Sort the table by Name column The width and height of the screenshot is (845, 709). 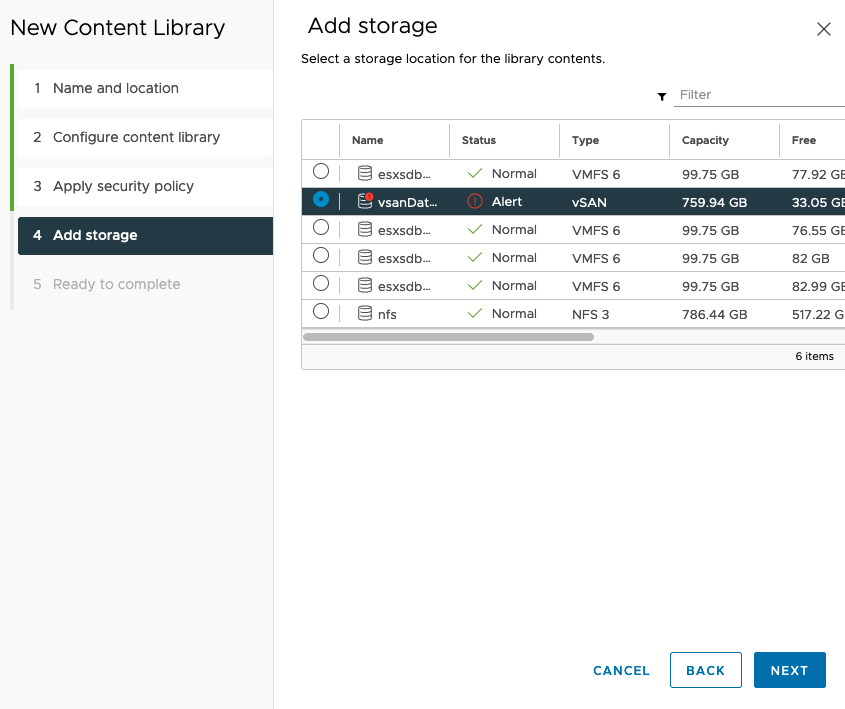tap(368, 140)
